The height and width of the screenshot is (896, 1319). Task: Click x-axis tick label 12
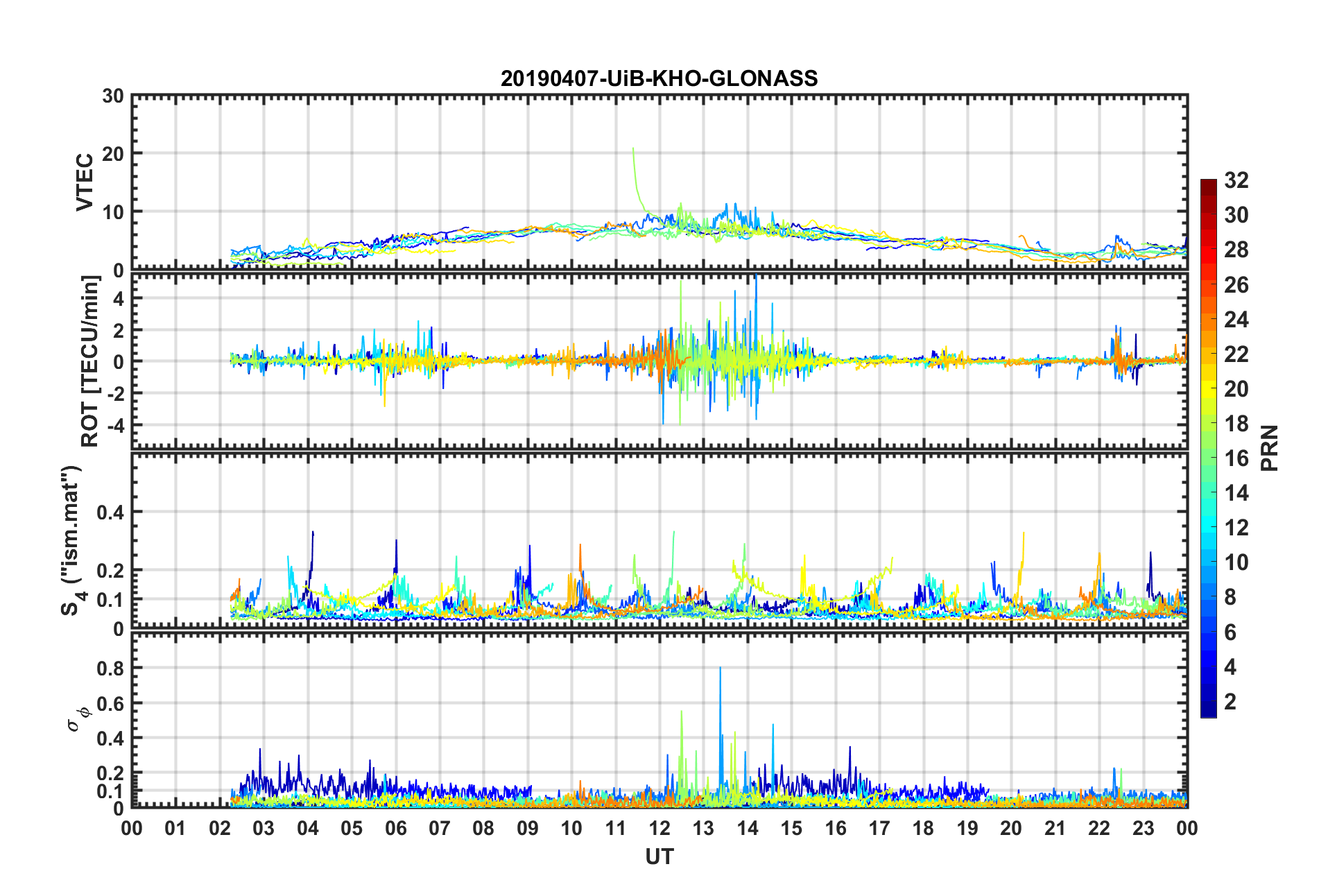pos(659,828)
